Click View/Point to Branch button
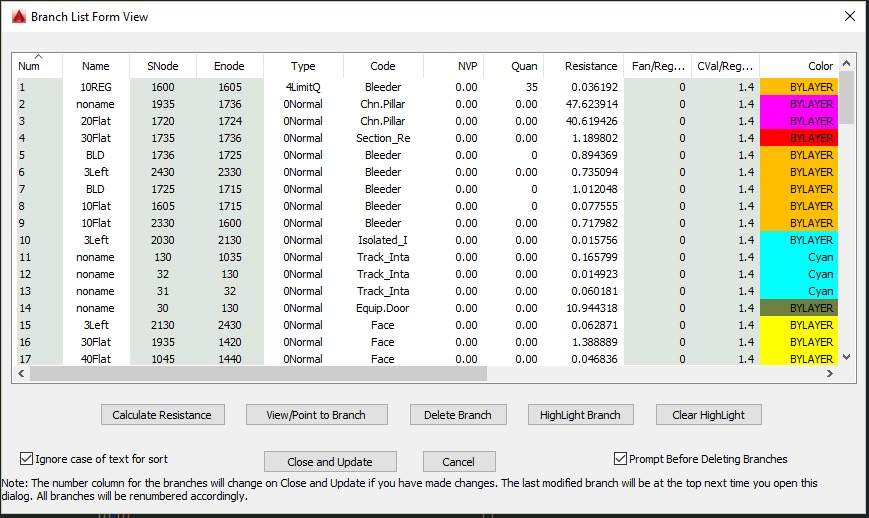This screenshot has height=518, width=869. 316,415
